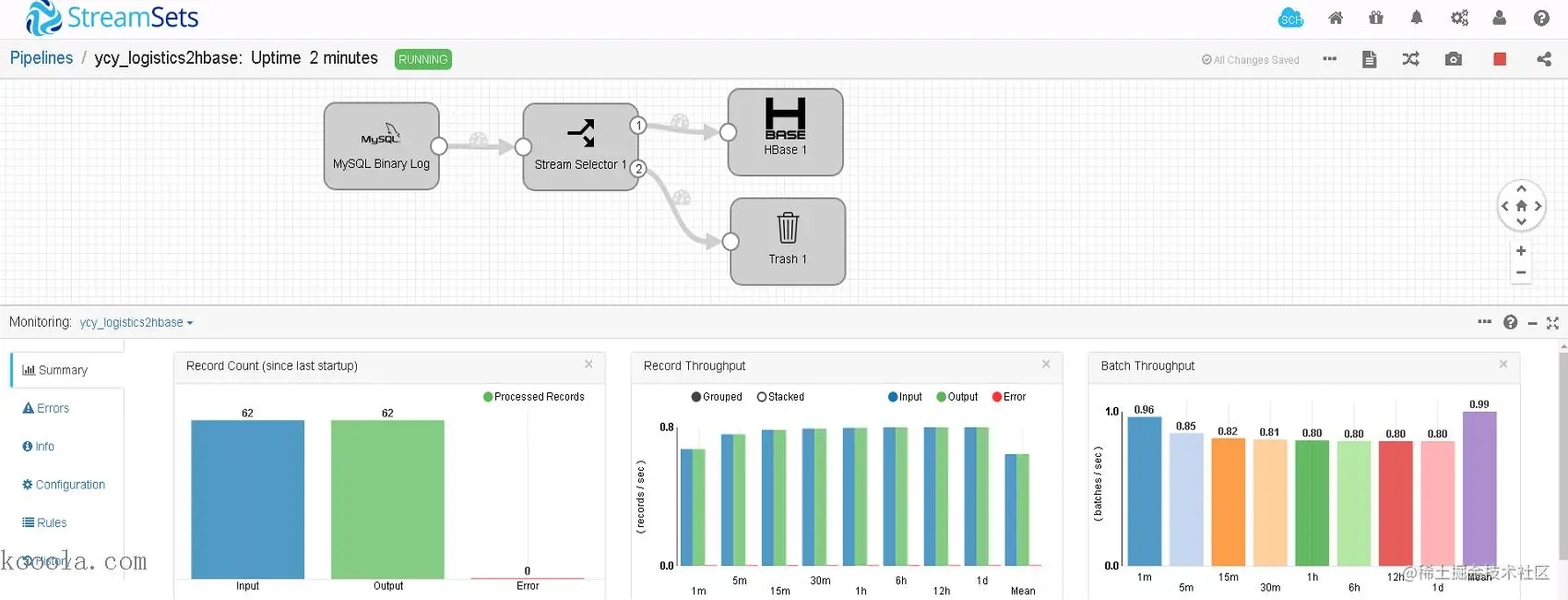Image resolution: width=1568 pixels, height=600 pixels.
Task: Click the RUNNING status badge
Action: [423, 59]
